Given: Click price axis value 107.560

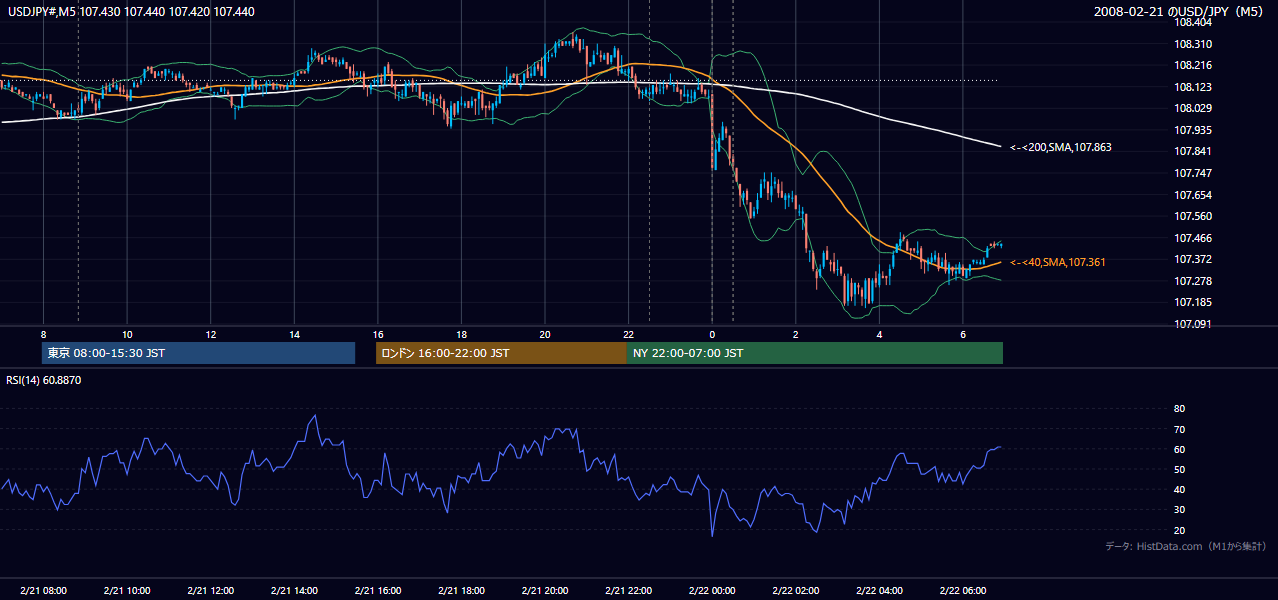Looking at the screenshot, I should tap(1193, 216).
